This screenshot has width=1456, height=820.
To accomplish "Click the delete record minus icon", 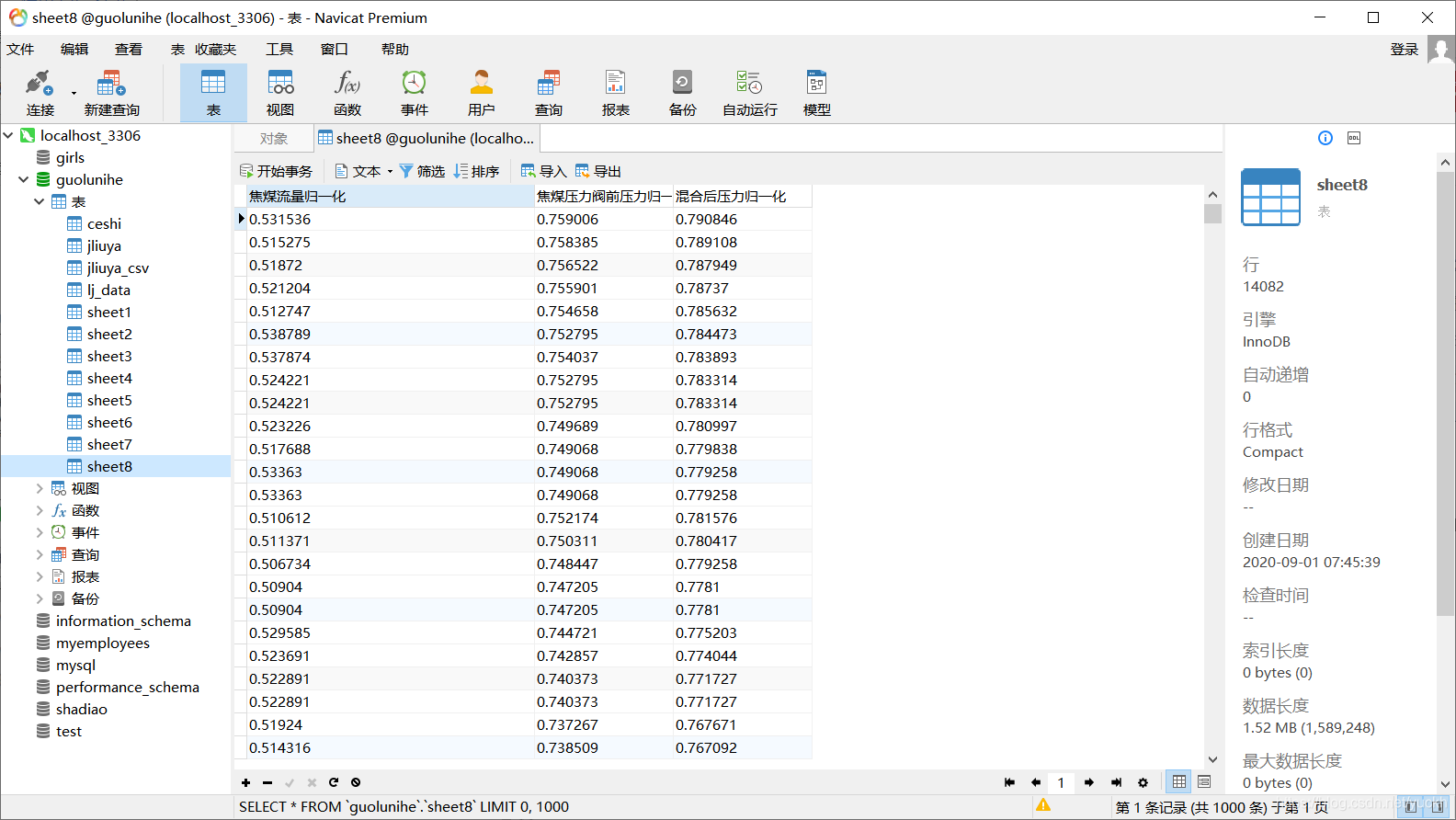I will pos(267,783).
